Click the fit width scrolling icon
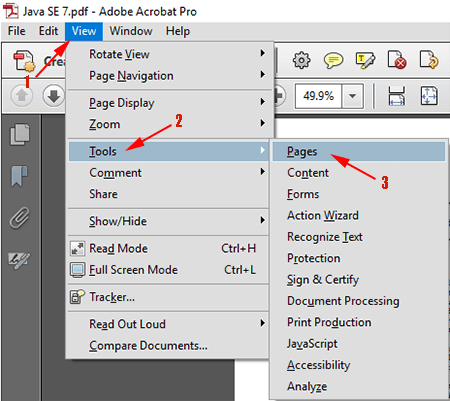Screen dimensions: 450x401 [x=397, y=96]
